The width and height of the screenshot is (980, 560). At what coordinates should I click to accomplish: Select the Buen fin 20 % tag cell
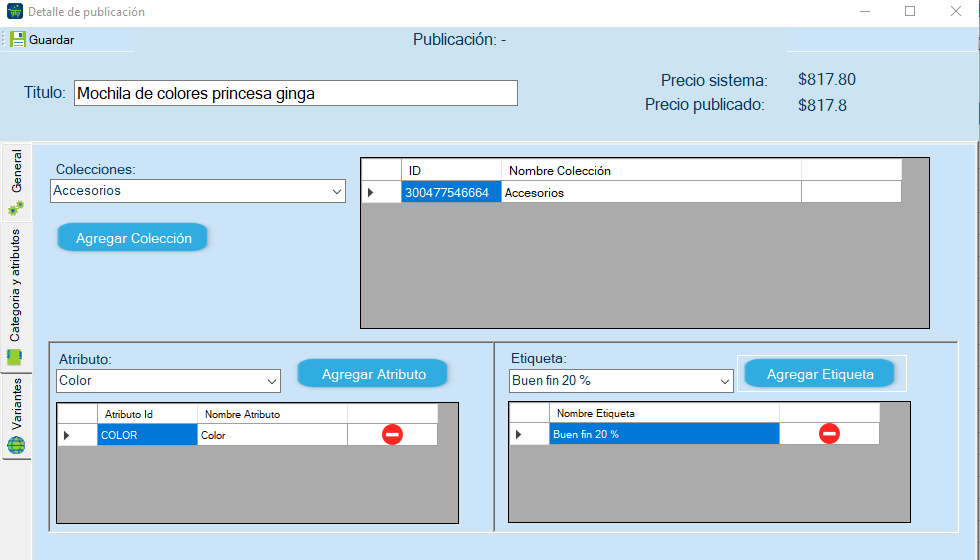[664, 434]
